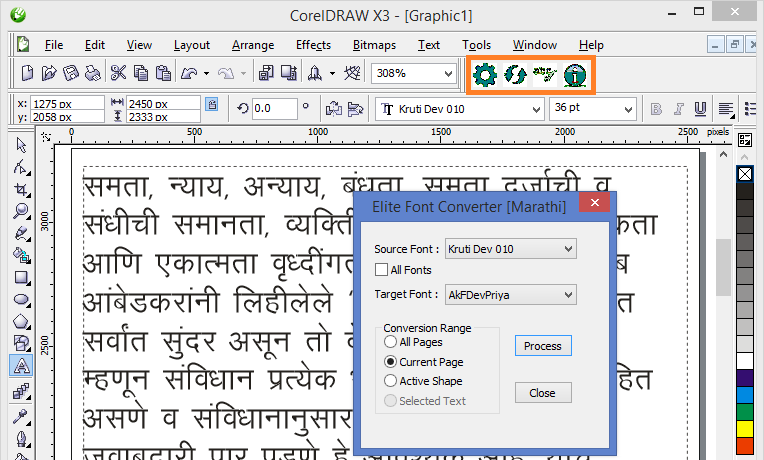Select the Active Shape radio option
The width and height of the screenshot is (764, 460).
pos(390,381)
